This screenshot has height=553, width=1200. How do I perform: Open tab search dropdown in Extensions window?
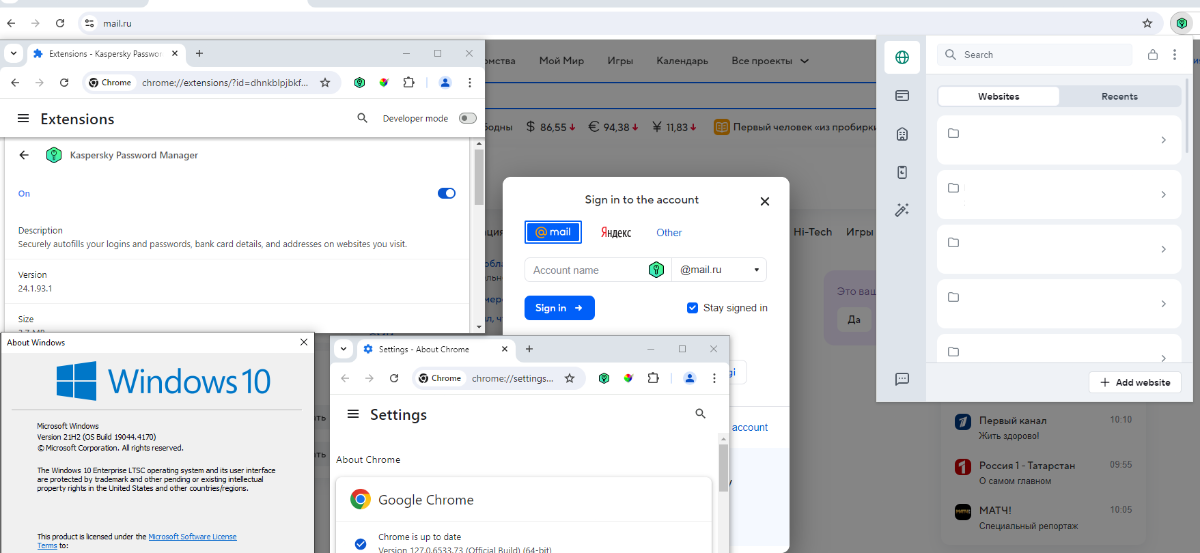[x=13, y=53]
